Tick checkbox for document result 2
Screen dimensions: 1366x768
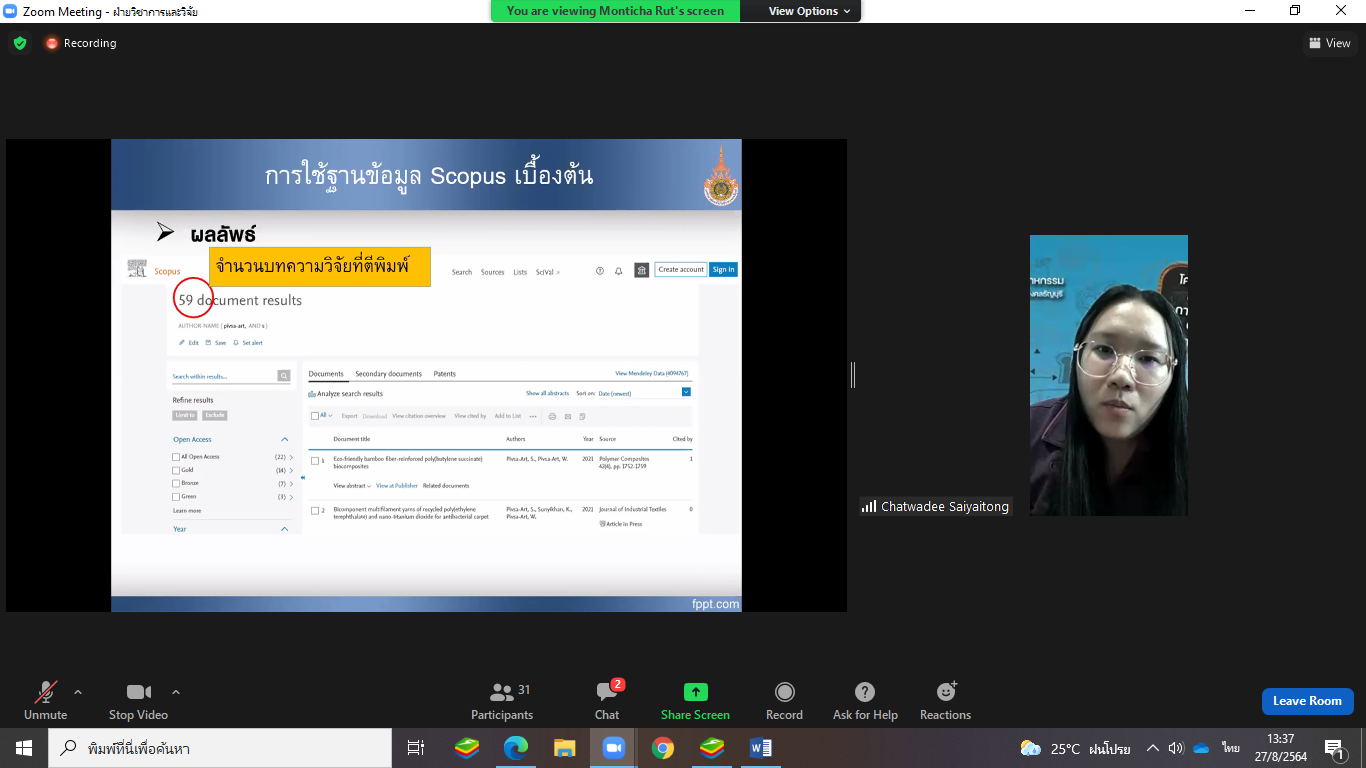(x=314, y=511)
